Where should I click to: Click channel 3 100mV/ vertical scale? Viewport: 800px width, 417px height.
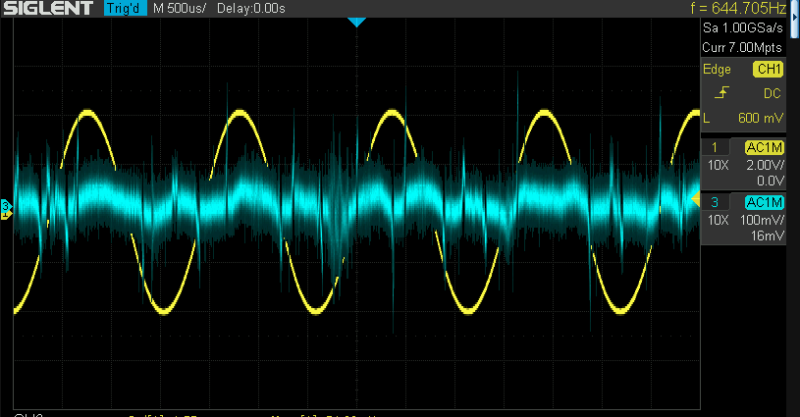point(763,220)
